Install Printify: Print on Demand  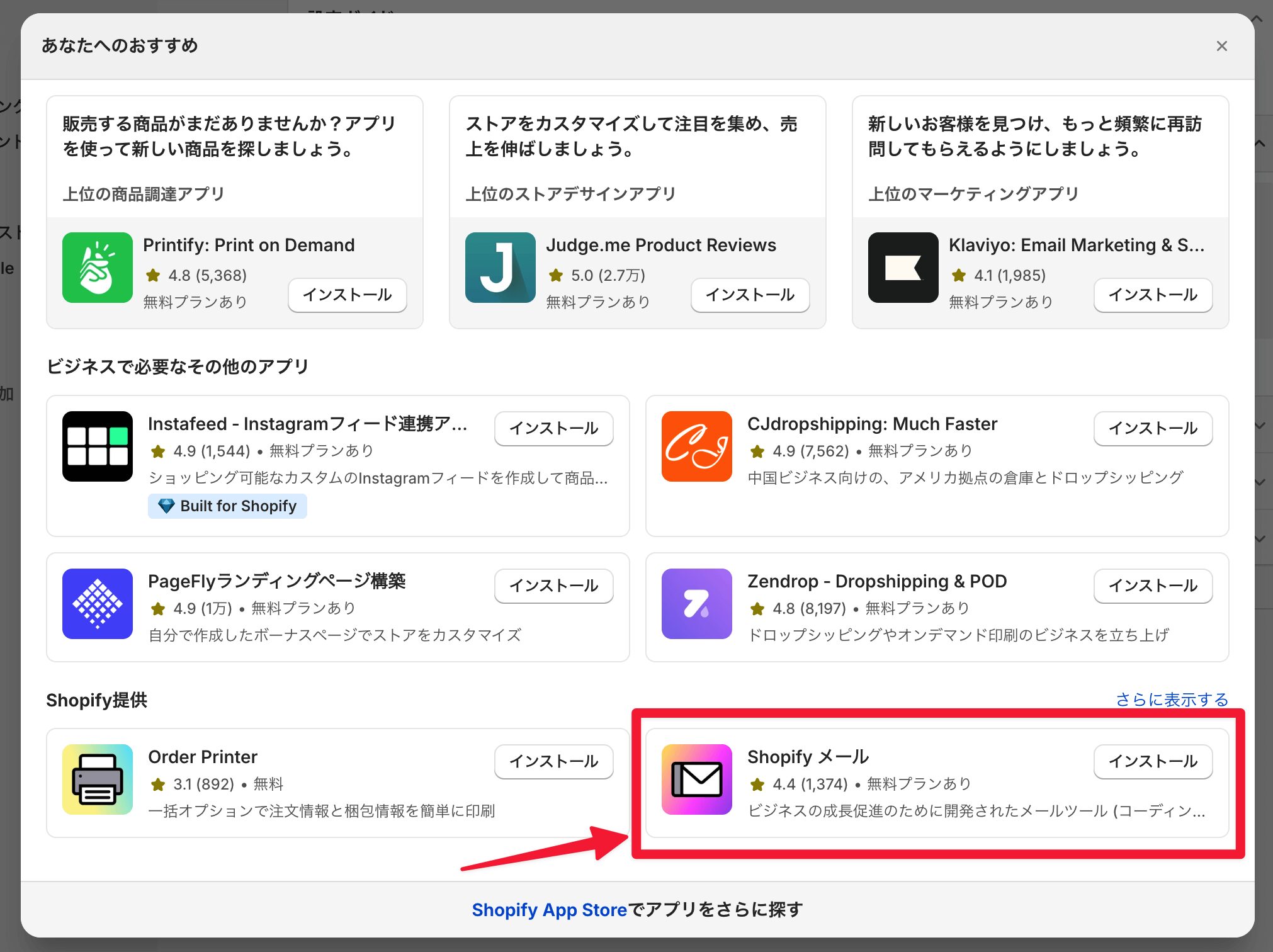click(348, 295)
